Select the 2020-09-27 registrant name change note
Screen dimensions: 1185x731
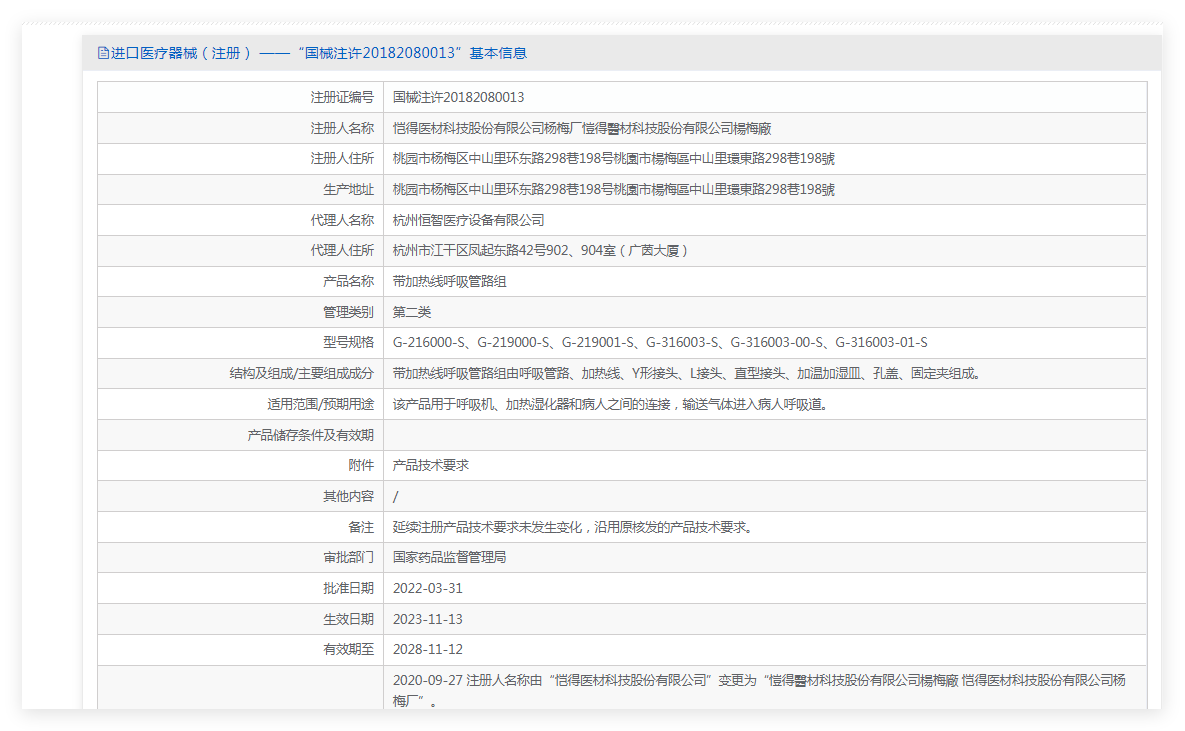click(x=759, y=690)
